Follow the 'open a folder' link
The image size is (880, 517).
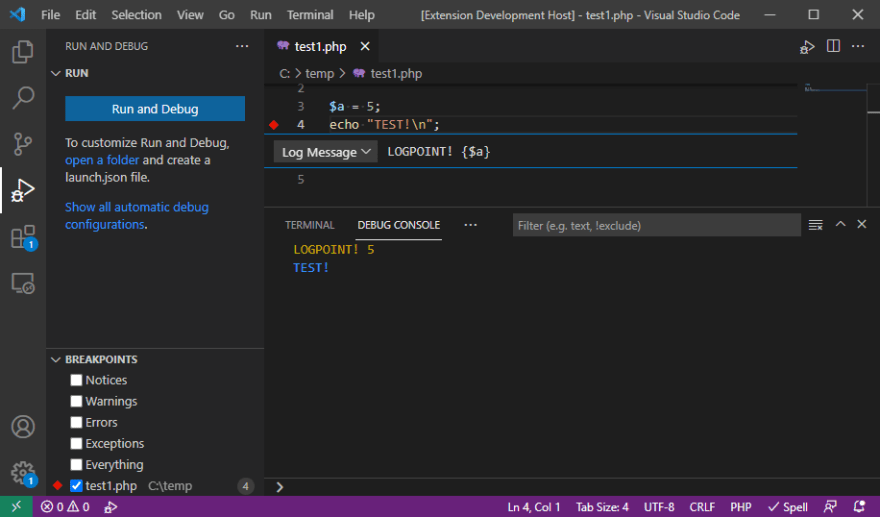[x=102, y=160]
